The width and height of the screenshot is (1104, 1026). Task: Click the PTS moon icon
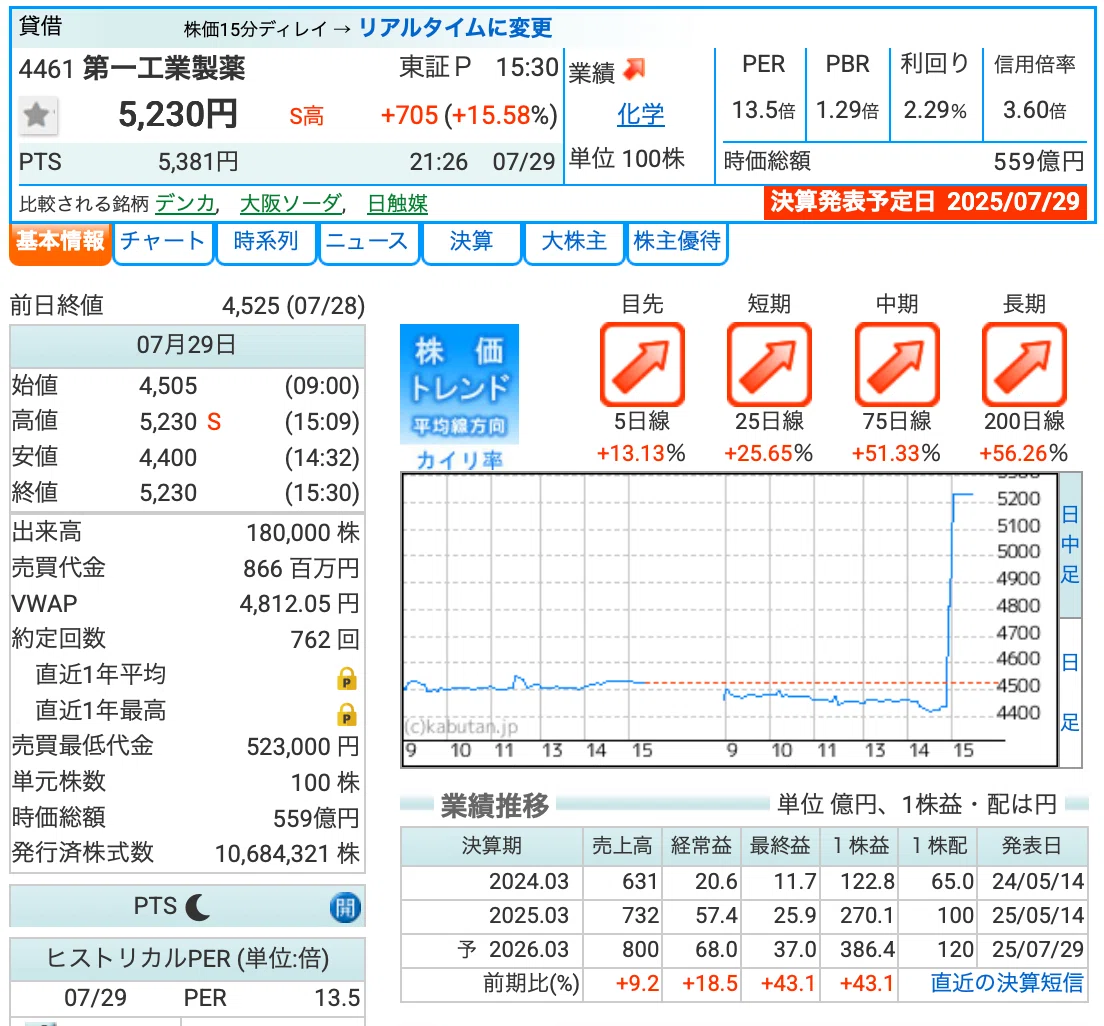click(197, 907)
